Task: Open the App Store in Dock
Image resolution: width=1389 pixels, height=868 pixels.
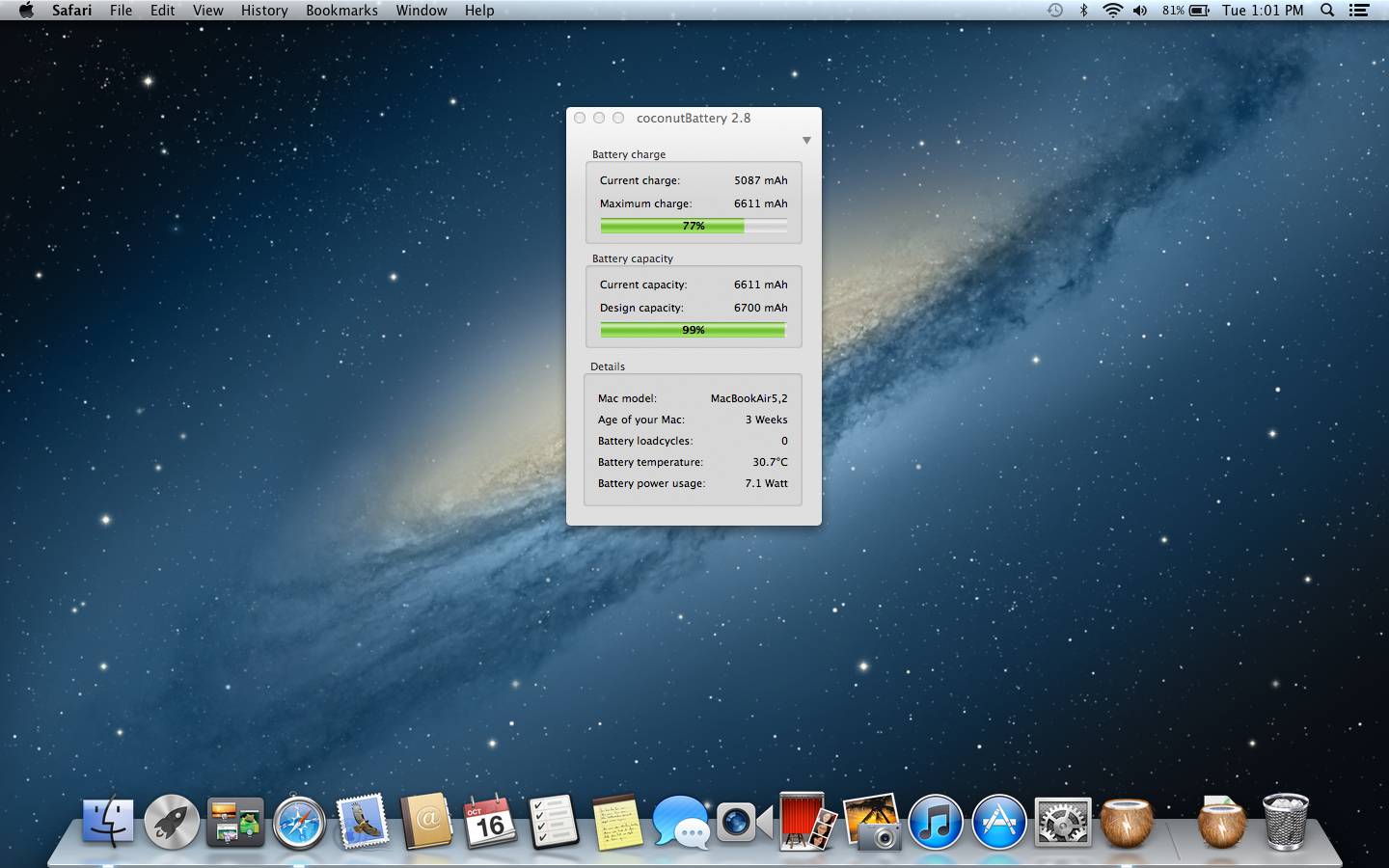Action: [x=999, y=823]
